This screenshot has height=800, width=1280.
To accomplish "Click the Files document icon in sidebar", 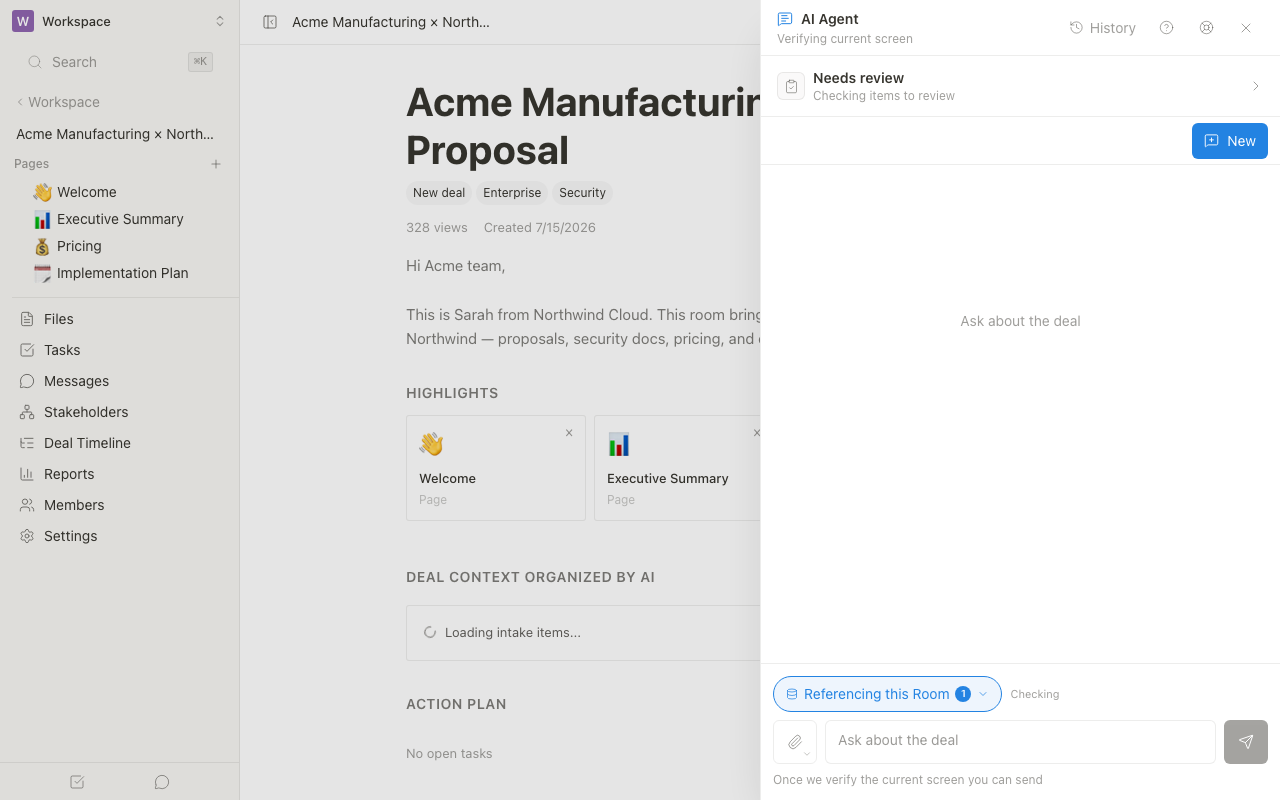I will tap(27, 319).
